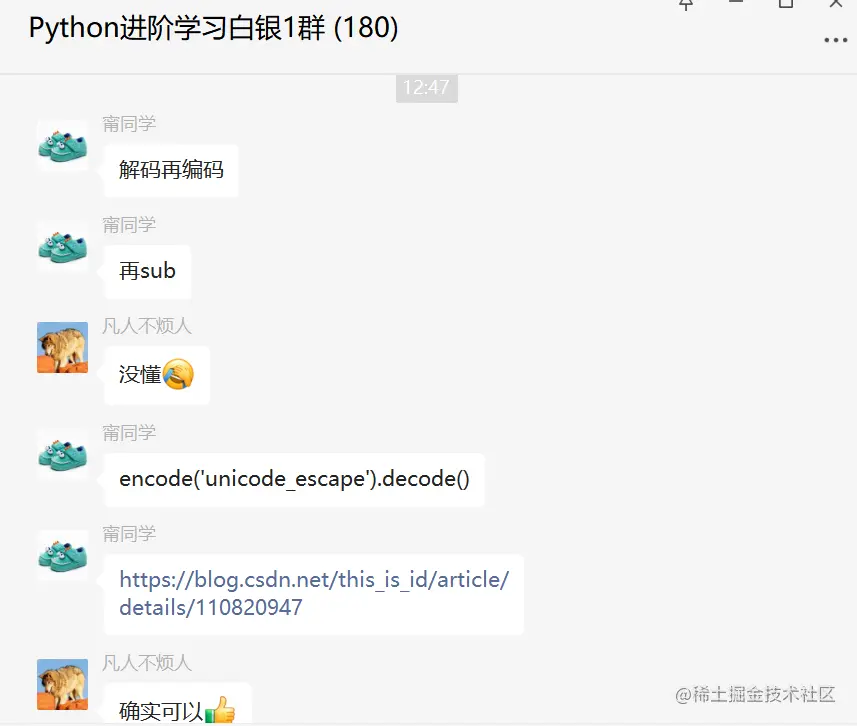Close the chat window
This screenshot has height=726, width=857.
click(836, 3)
